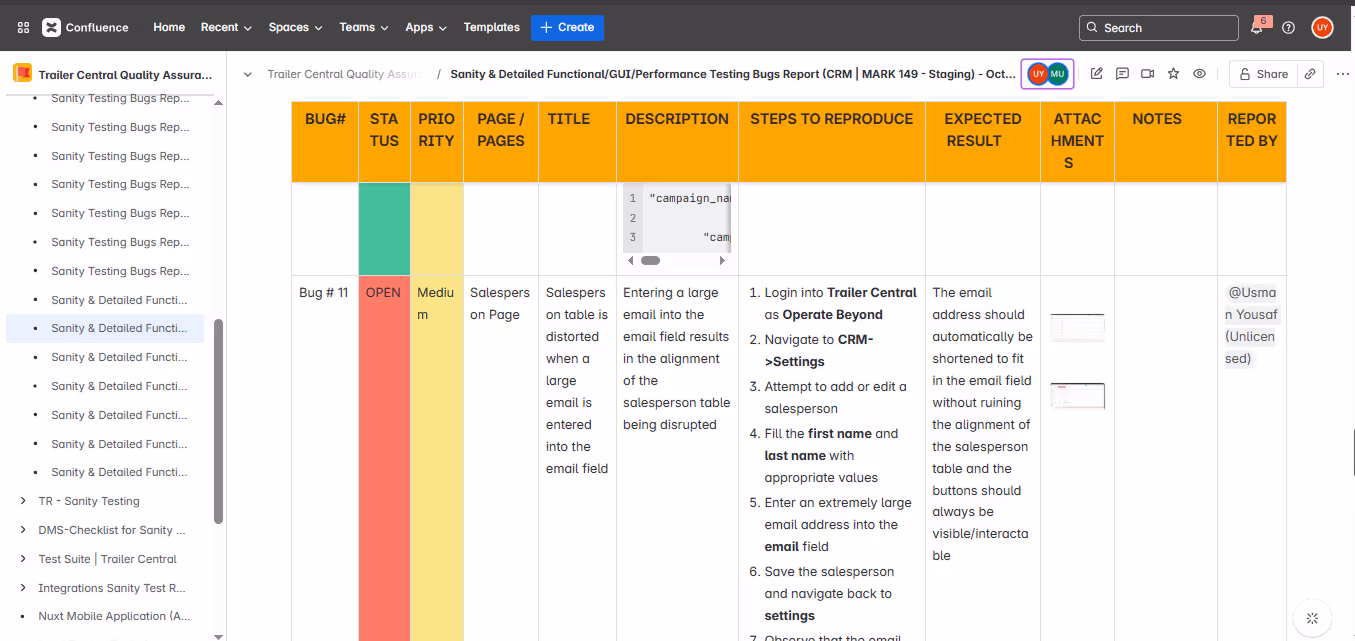Click the TR - Sanity Testing label
The width and height of the screenshot is (1355, 641).
tap(89, 501)
